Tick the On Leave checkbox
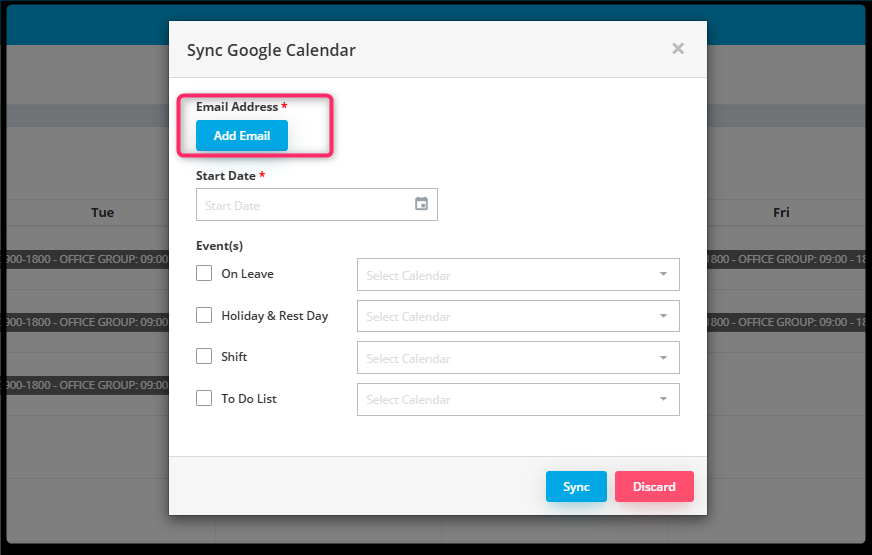The height and width of the screenshot is (555, 872). coord(204,273)
